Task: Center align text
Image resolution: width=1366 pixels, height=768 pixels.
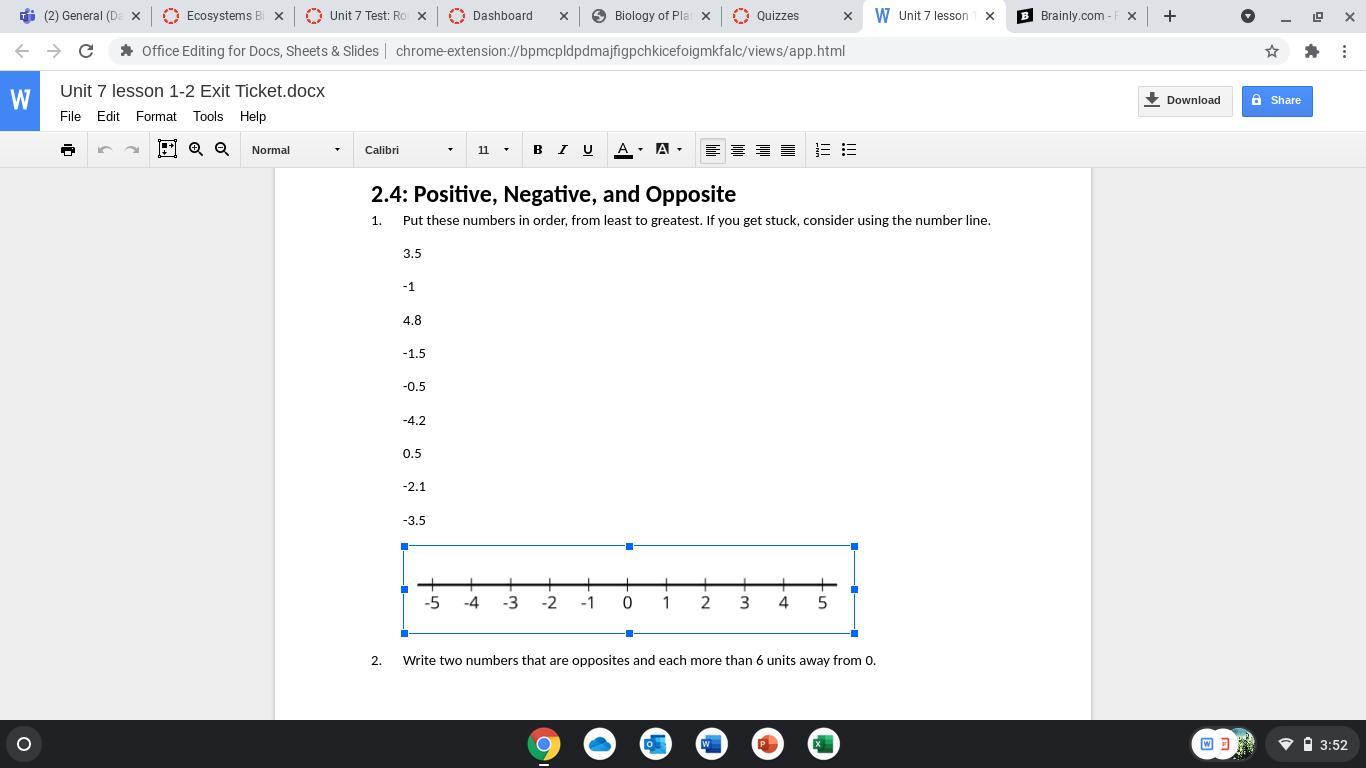Action: pyautogui.click(x=738, y=150)
